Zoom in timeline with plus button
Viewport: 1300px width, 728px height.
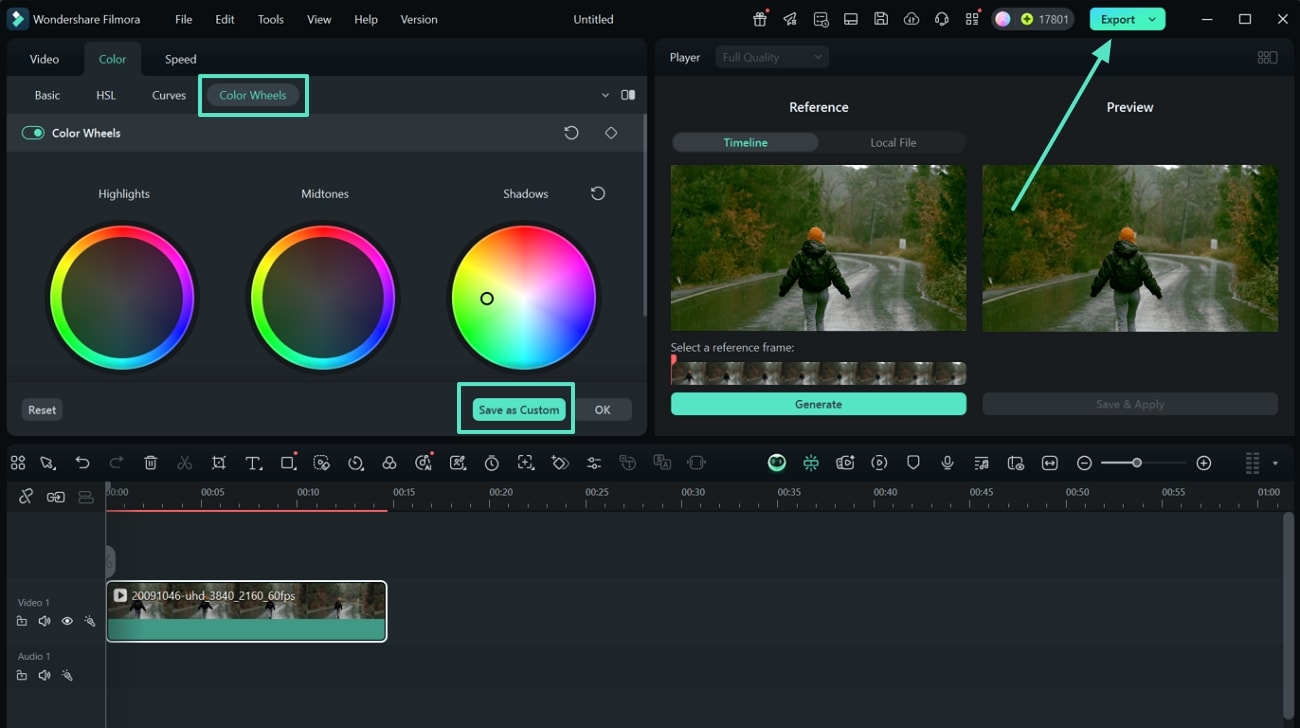point(1204,463)
